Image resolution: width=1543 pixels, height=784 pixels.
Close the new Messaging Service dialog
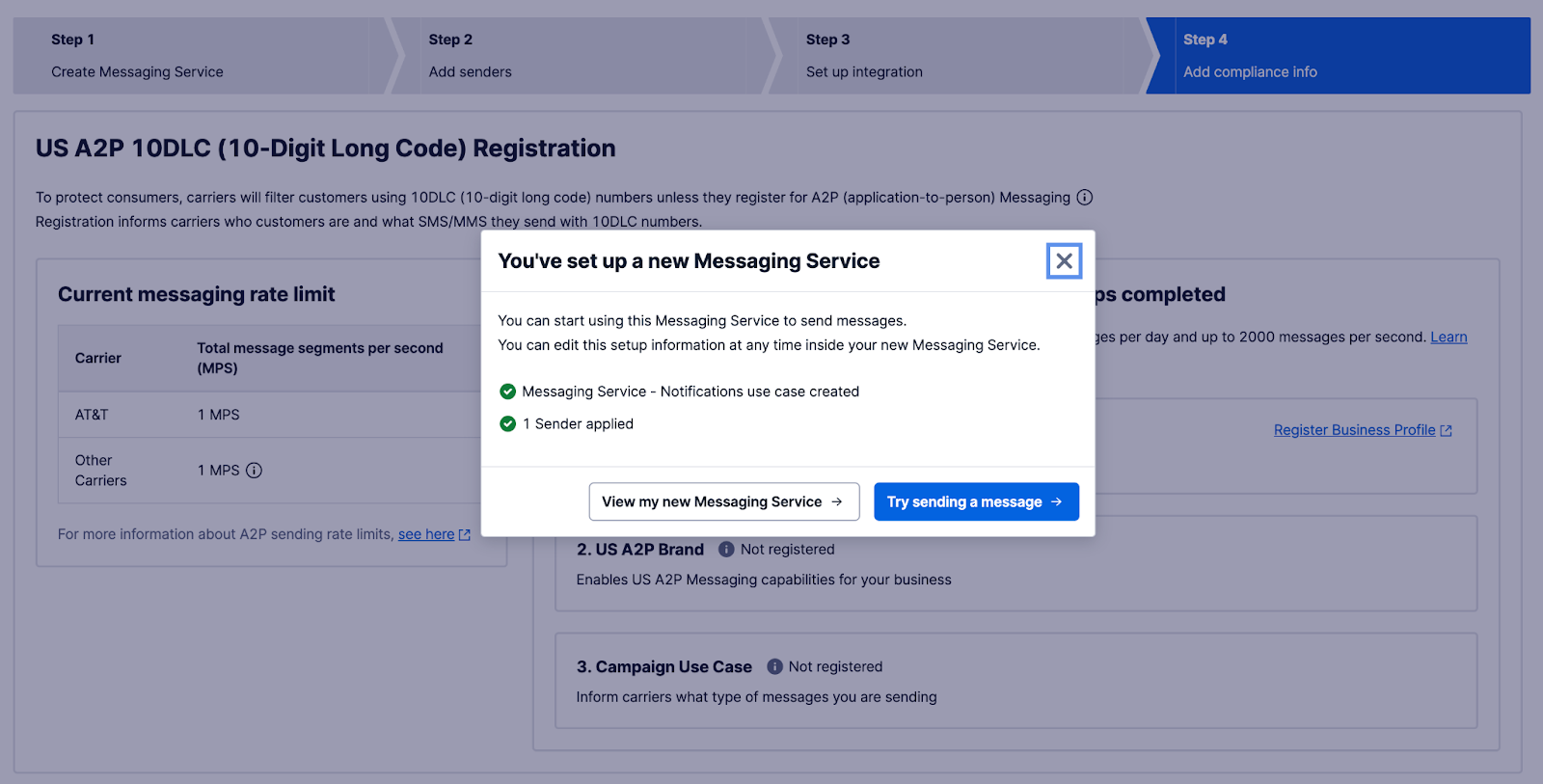[x=1064, y=260]
